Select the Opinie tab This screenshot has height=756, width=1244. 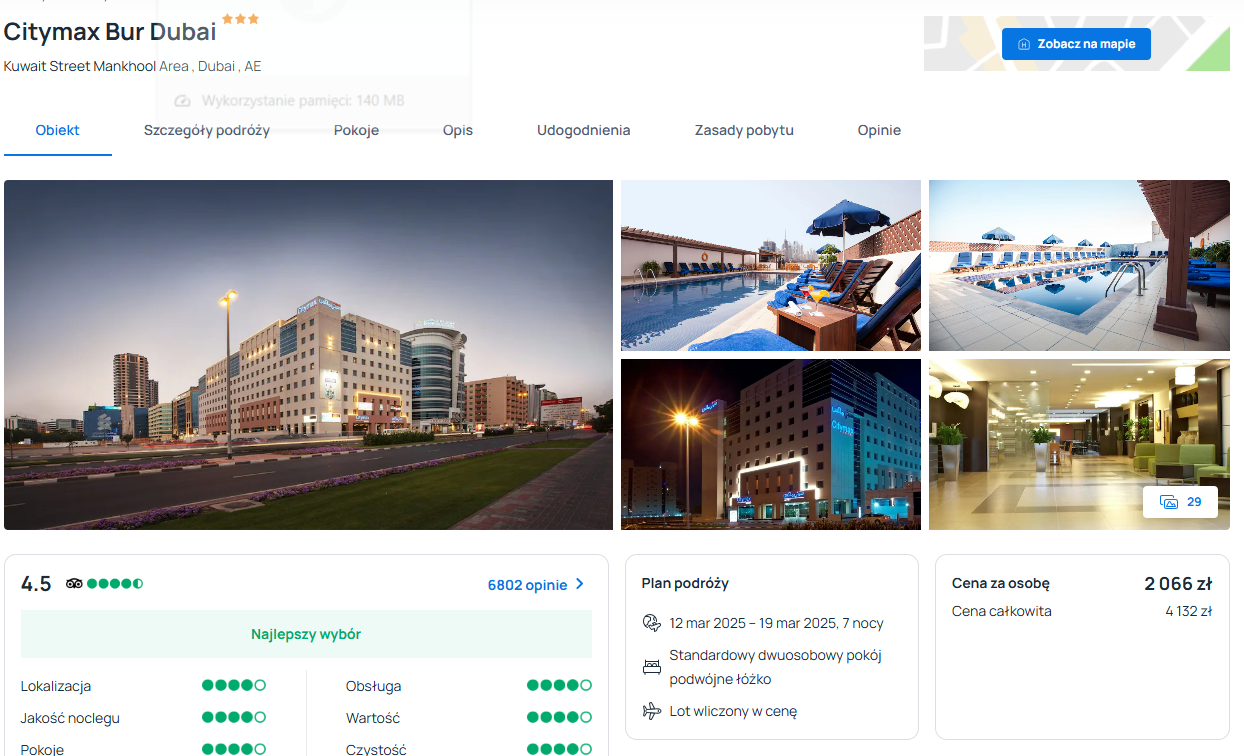pos(879,130)
